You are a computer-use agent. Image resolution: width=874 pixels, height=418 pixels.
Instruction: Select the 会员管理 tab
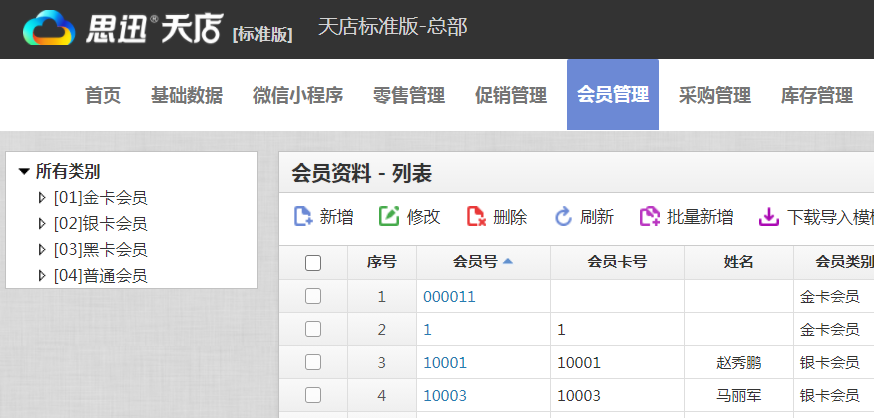[x=613, y=95]
